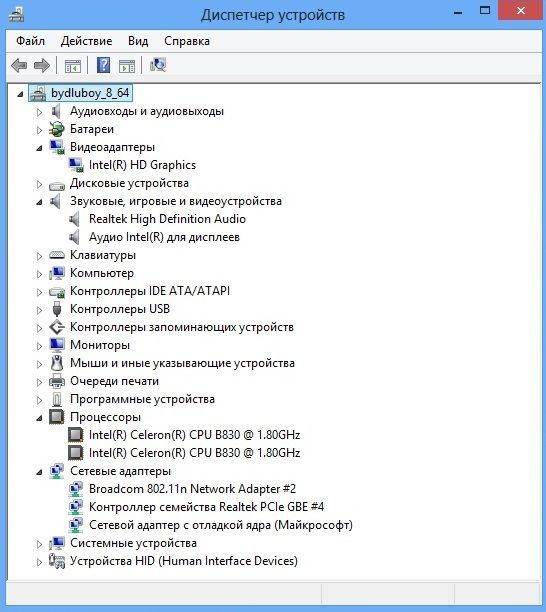Click the monitor icon beside Мониторы

coord(57,345)
